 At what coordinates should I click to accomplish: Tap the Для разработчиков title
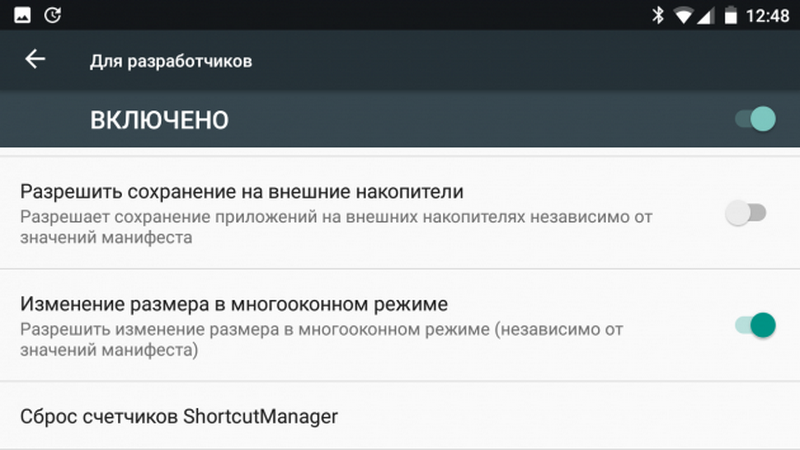pos(171,61)
